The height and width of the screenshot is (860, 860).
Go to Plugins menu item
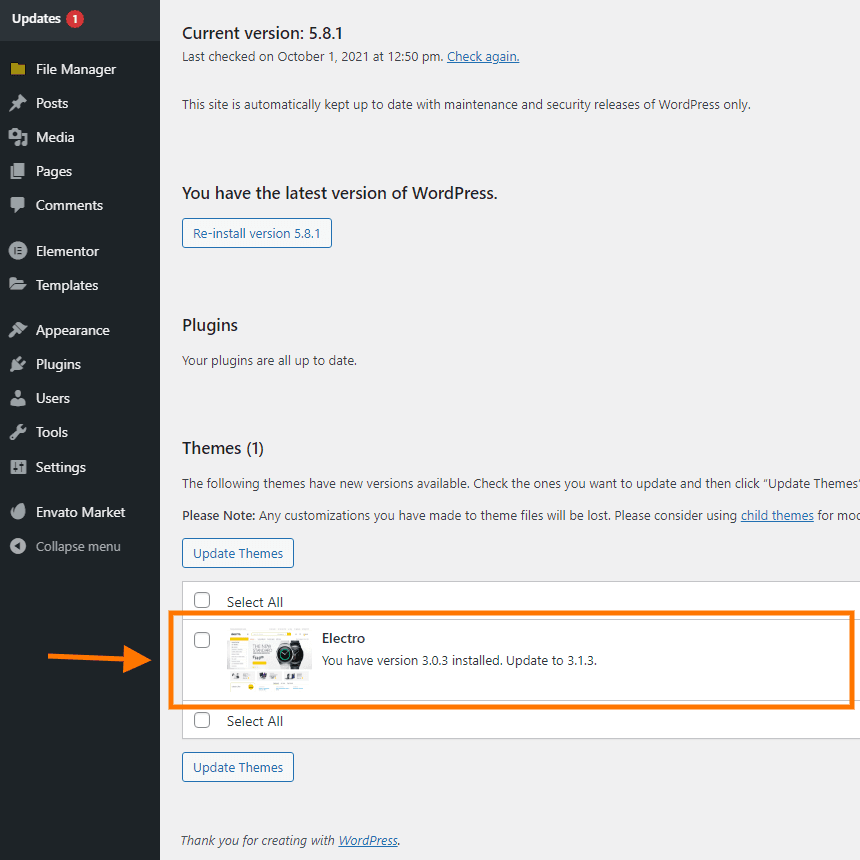(x=58, y=364)
